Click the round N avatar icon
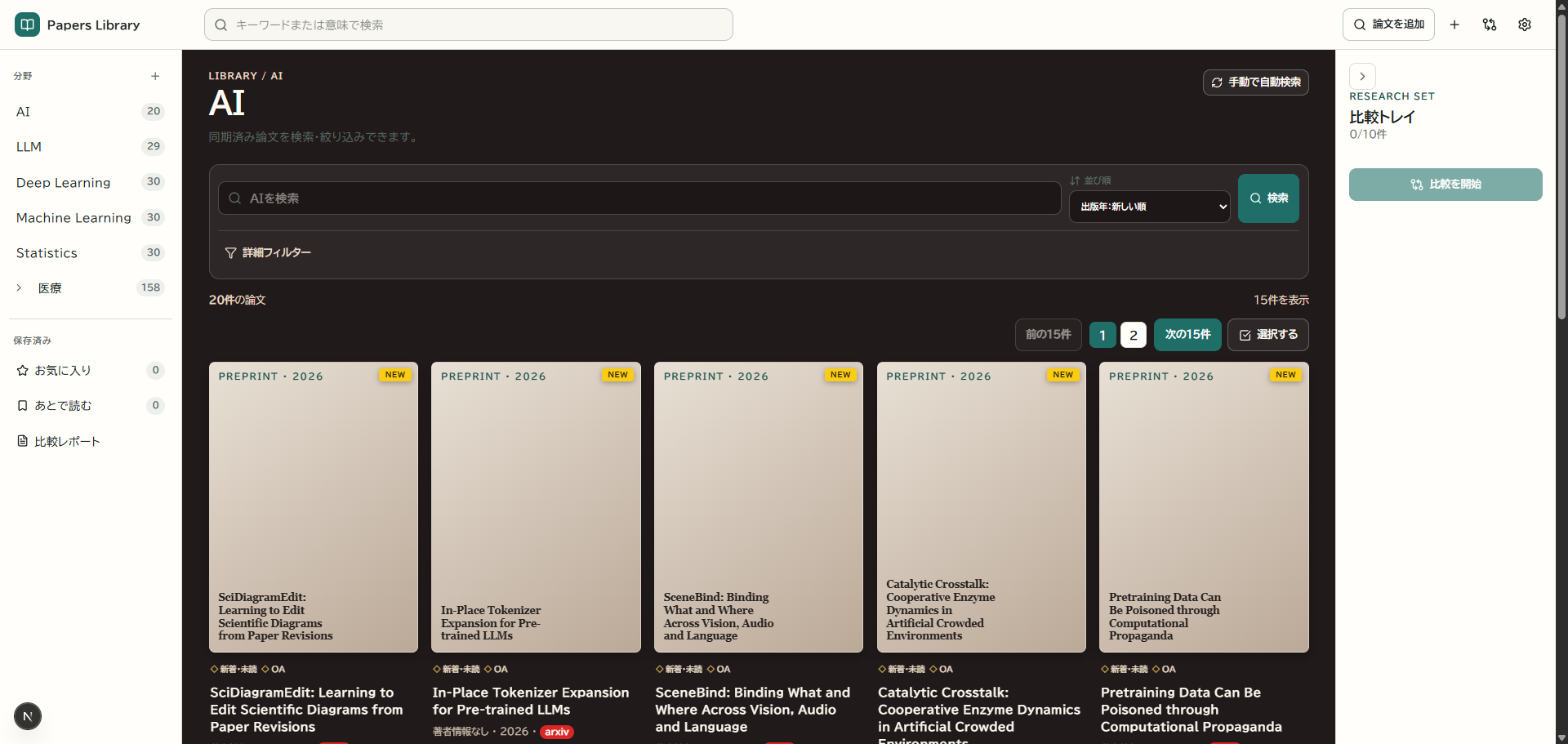 [28, 716]
